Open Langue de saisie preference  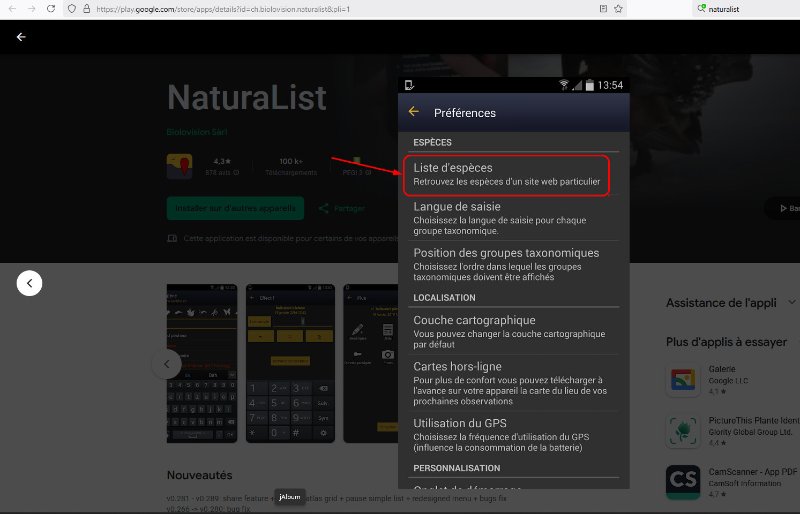click(513, 218)
